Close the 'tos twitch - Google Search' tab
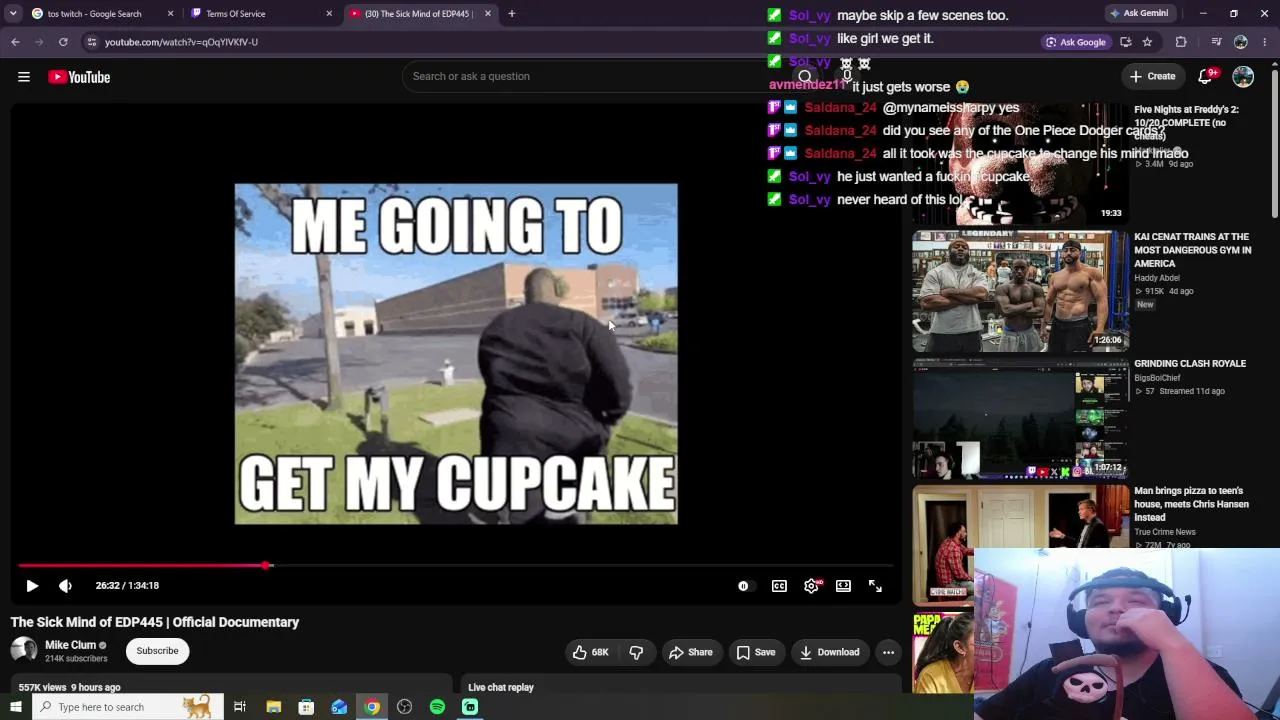The height and width of the screenshot is (720, 1280). (x=170, y=14)
